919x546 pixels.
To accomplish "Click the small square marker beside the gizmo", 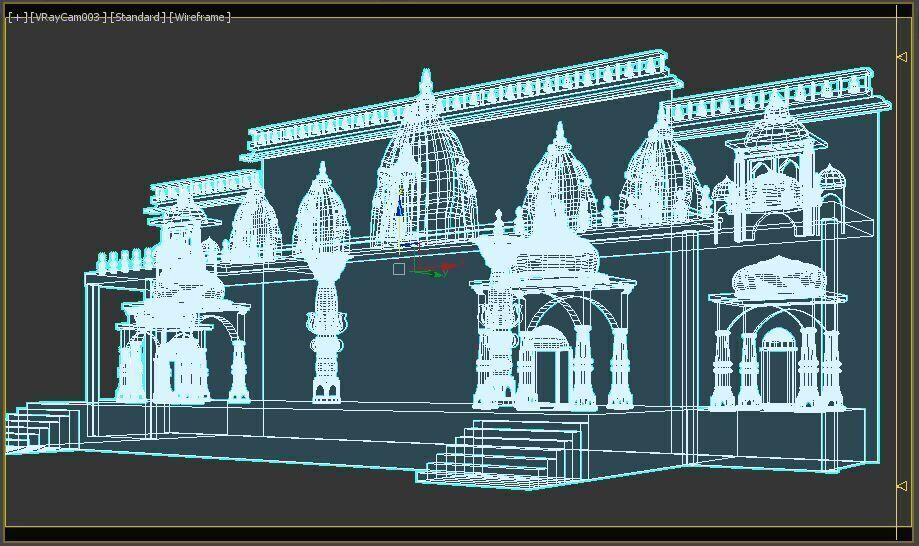I will point(399,269).
